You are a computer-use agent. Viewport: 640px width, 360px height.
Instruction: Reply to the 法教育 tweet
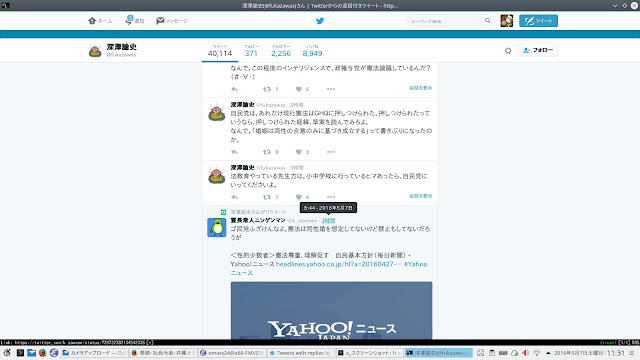[235, 197]
